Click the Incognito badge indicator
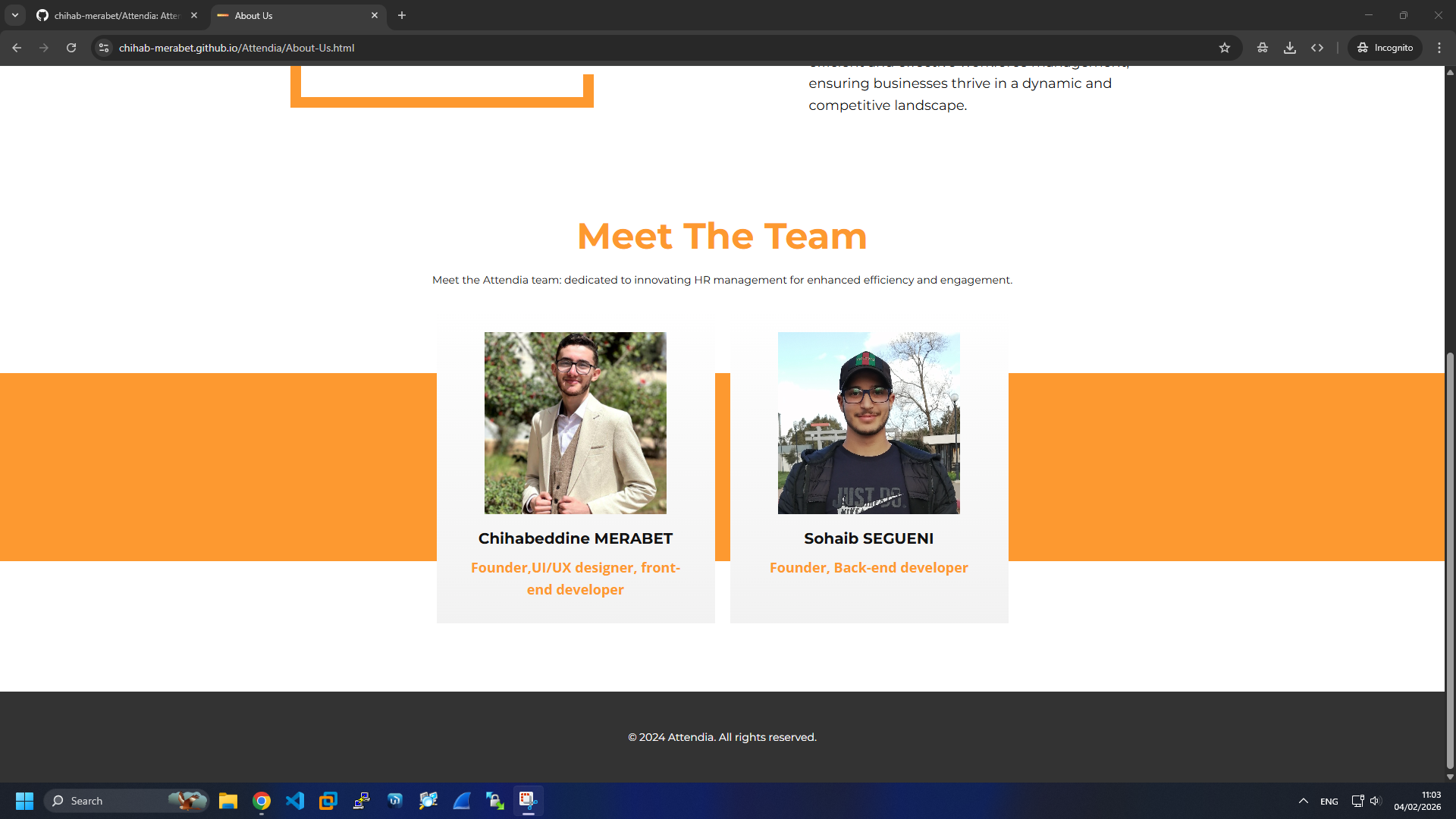The width and height of the screenshot is (1456, 819). click(x=1384, y=48)
